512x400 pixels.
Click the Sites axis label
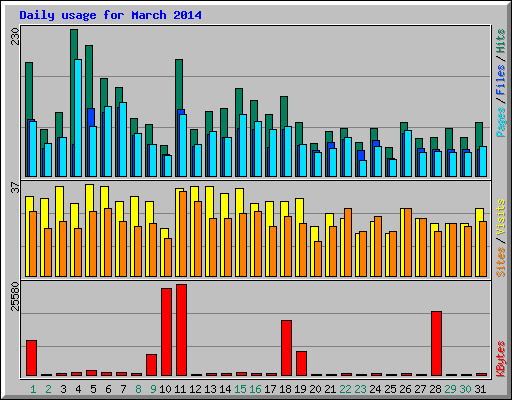click(500, 262)
